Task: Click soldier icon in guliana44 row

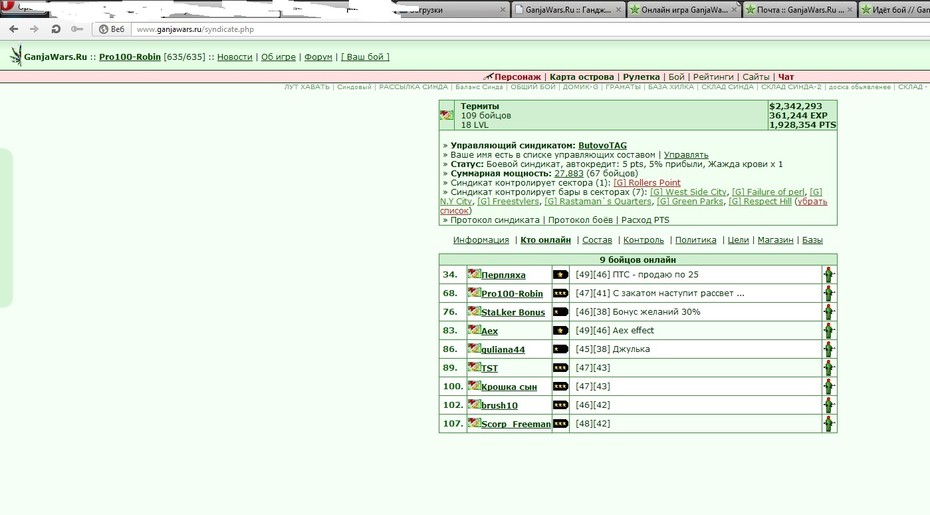Action: (829, 349)
